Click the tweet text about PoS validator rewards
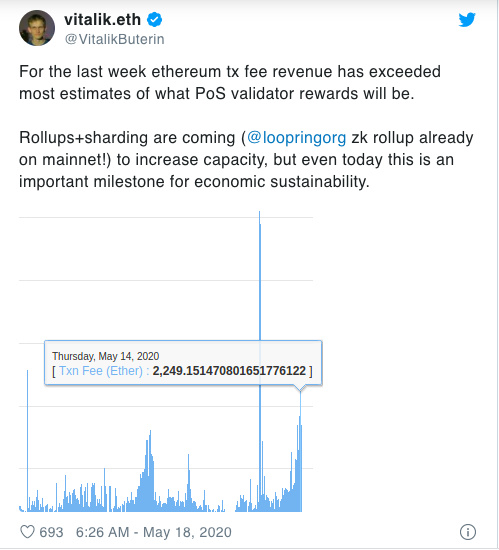This screenshot has height=550, width=499. tap(230, 82)
